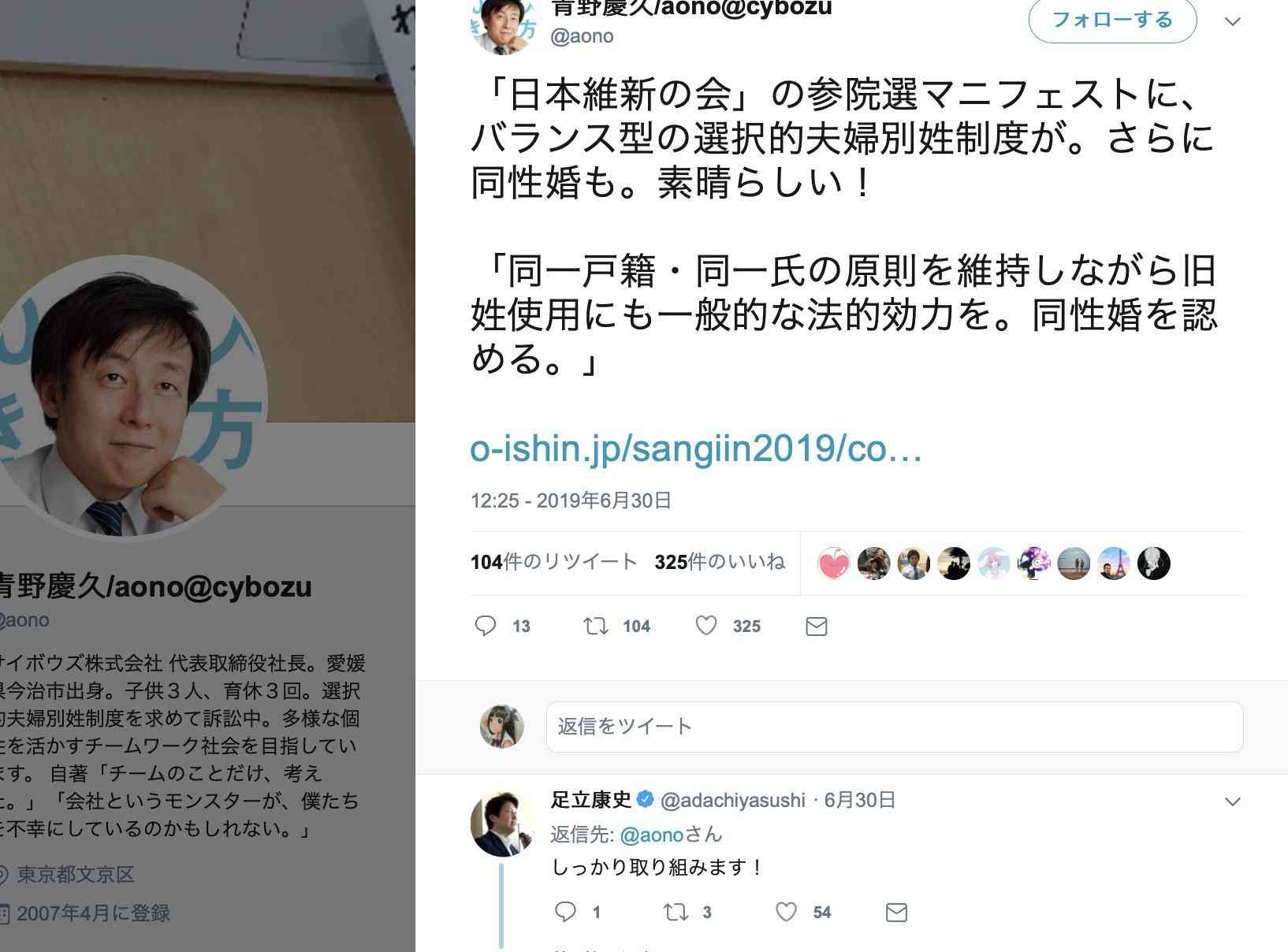Open the heart avatar liker profile
This screenshot has width=1288, height=952.
click(x=834, y=563)
